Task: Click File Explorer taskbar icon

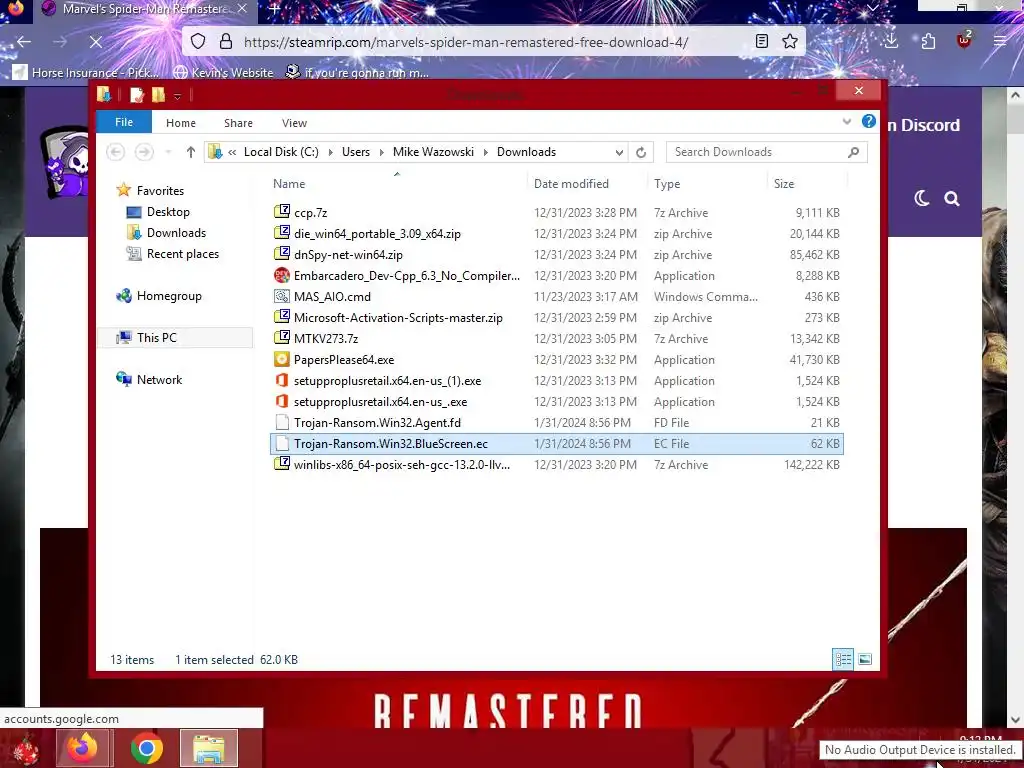Action: coord(209,748)
